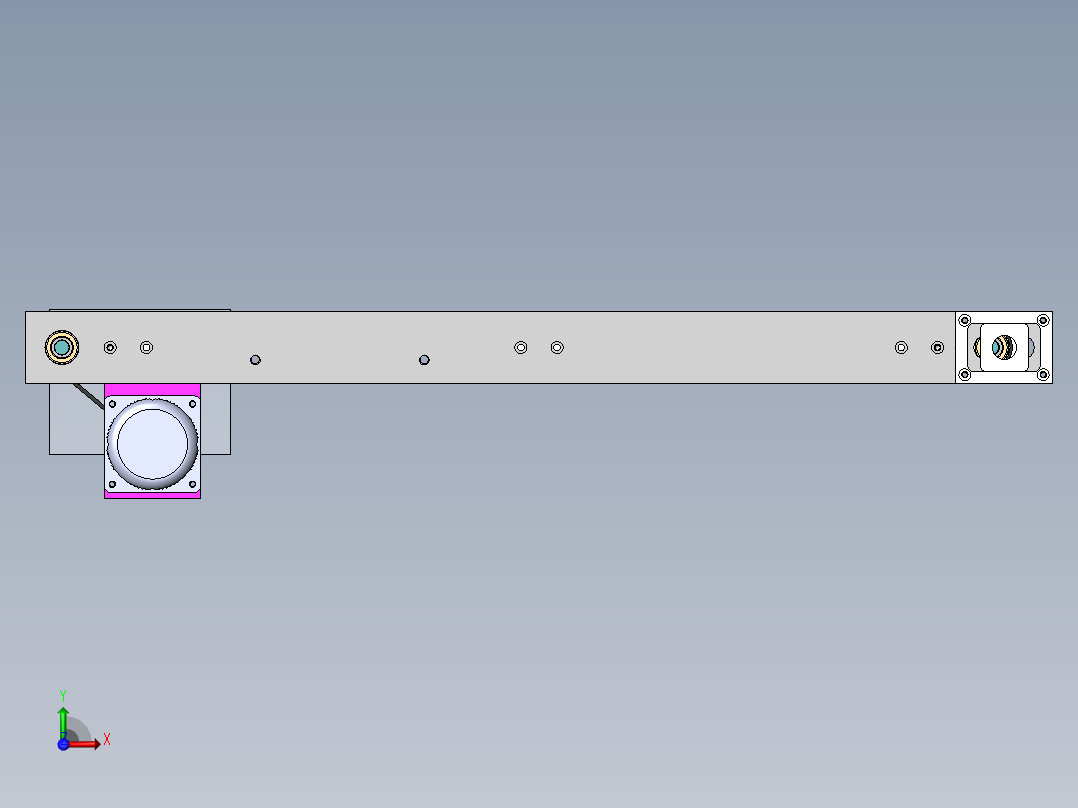Select the small dark pin nearest the motor bracket
The height and width of the screenshot is (808, 1078).
coord(255,360)
